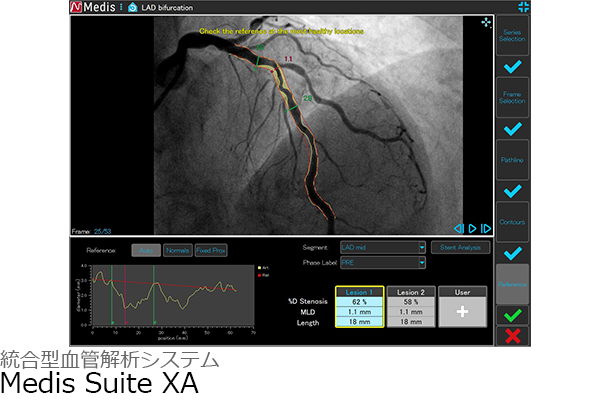Click the red Ref. legend swatch

tap(259, 275)
